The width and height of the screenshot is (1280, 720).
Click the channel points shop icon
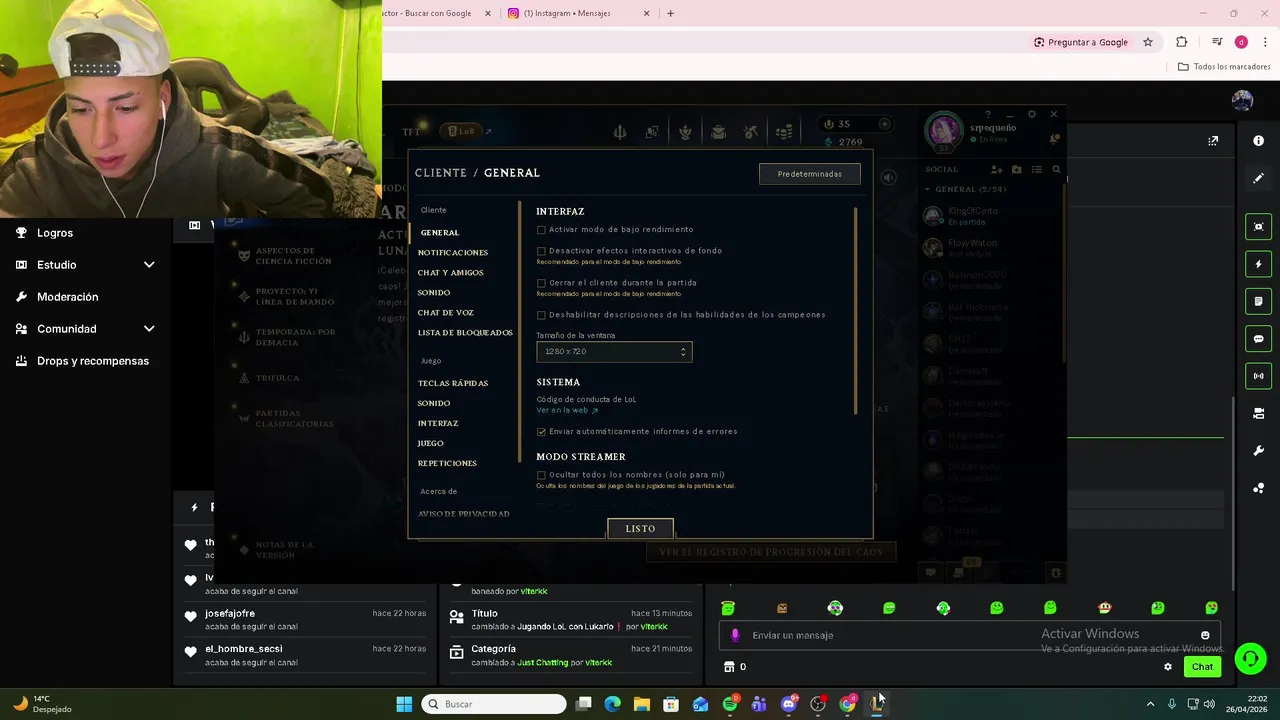click(x=729, y=667)
